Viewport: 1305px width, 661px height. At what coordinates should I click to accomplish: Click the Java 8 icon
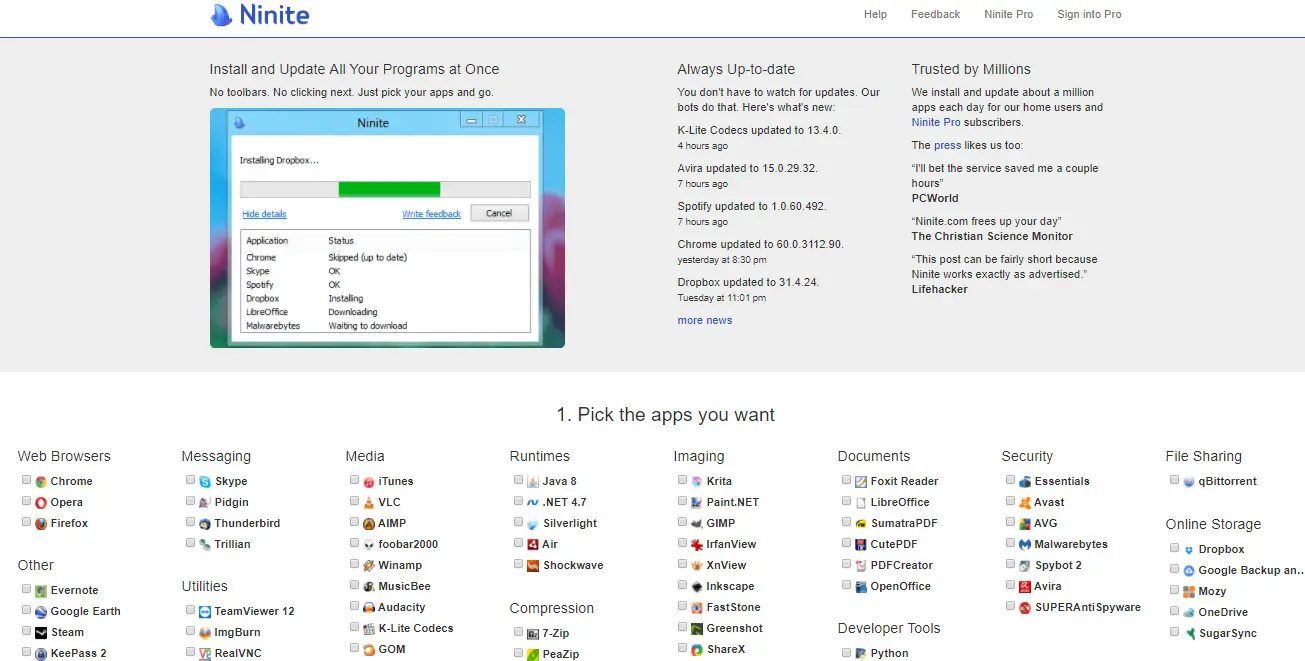pyautogui.click(x=533, y=482)
